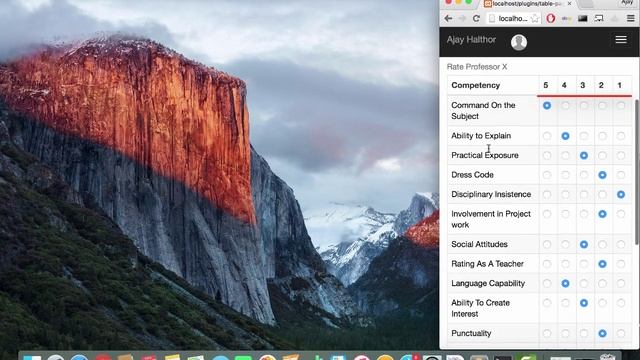Screen dimensions: 640x360
Task: Open the Chrome menu icon
Action: [631, 18]
